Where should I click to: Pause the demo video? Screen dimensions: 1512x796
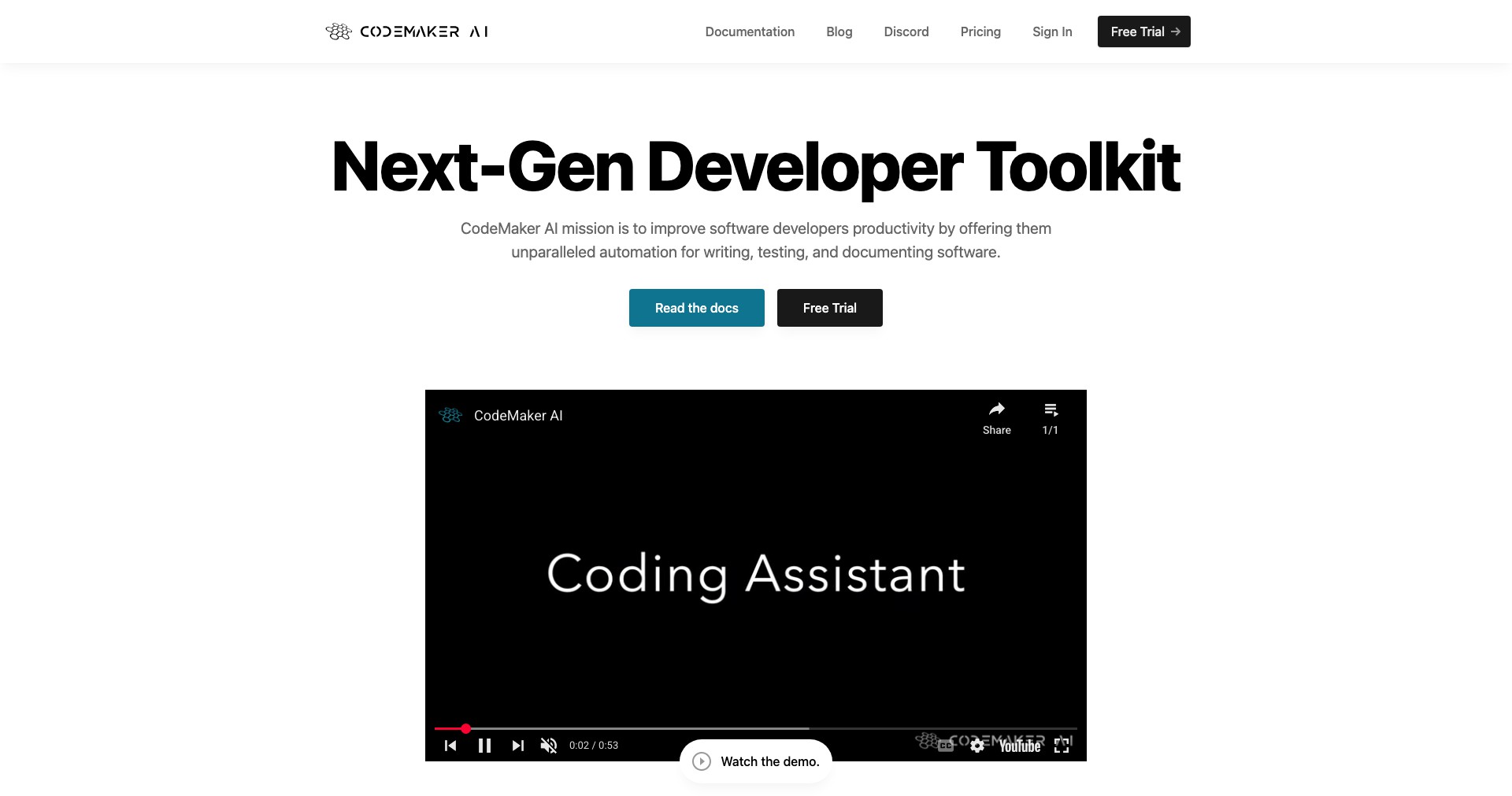tap(484, 746)
